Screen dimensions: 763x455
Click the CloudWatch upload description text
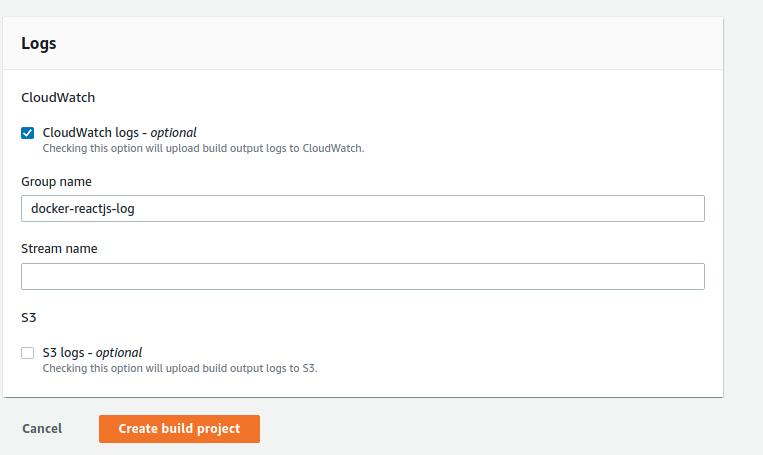(x=203, y=148)
